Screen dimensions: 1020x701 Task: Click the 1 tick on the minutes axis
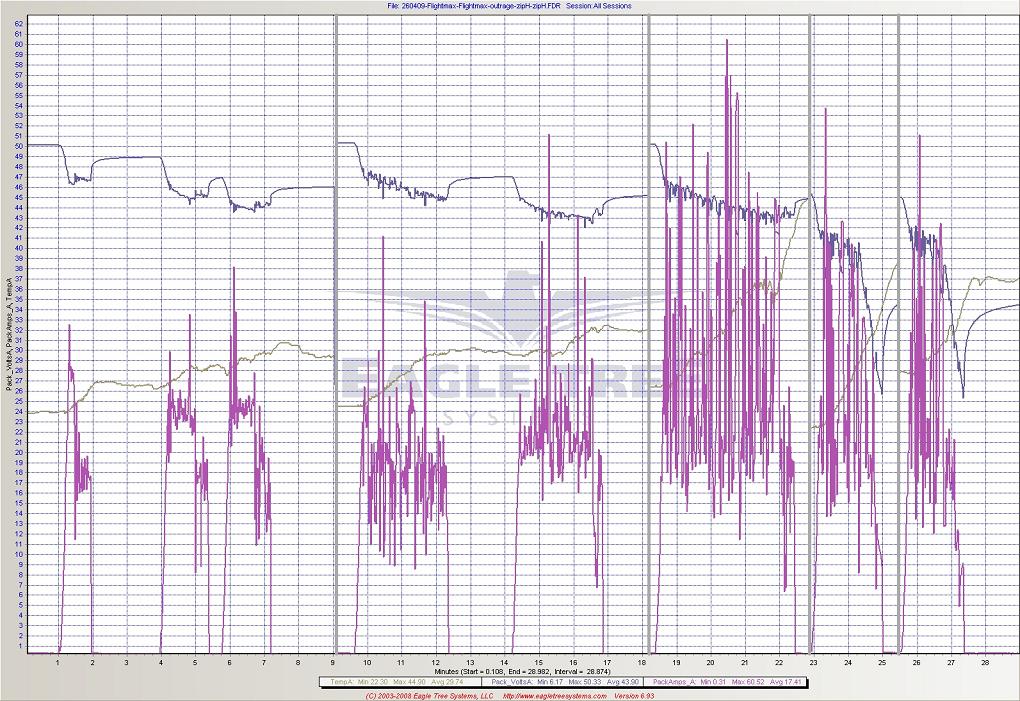click(x=58, y=662)
